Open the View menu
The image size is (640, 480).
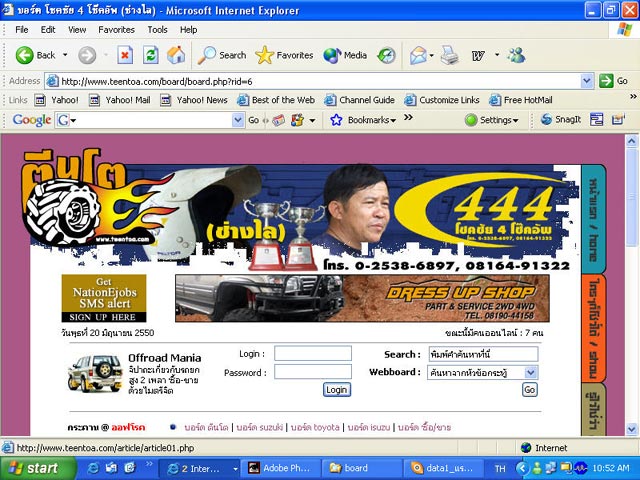[77, 30]
